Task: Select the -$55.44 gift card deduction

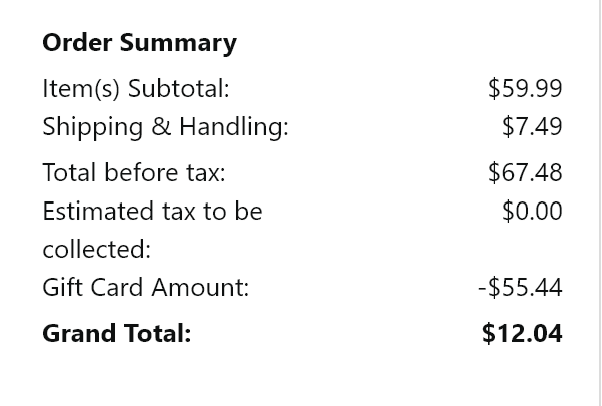Action: (520, 288)
